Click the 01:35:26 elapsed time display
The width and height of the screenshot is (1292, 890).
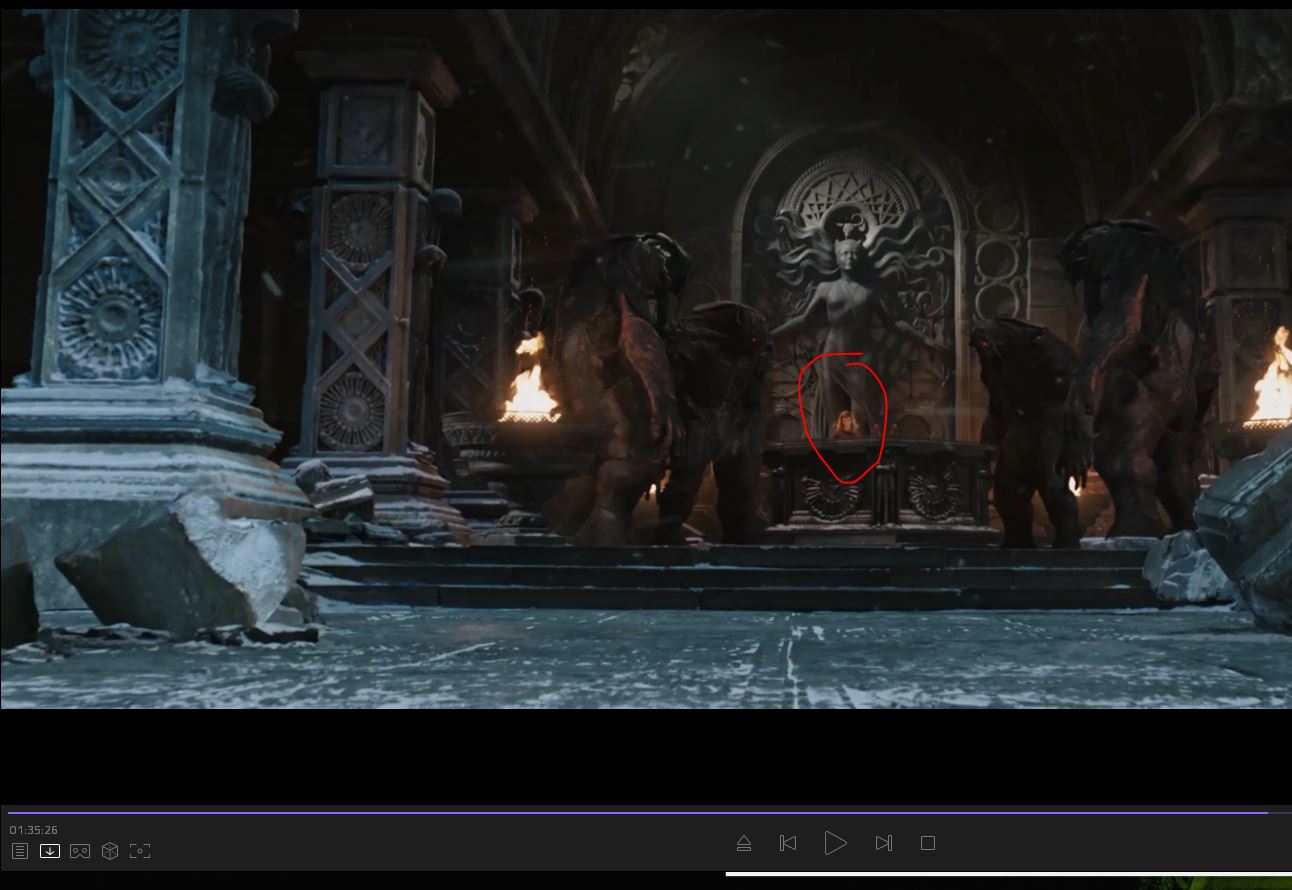pos(34,830)
